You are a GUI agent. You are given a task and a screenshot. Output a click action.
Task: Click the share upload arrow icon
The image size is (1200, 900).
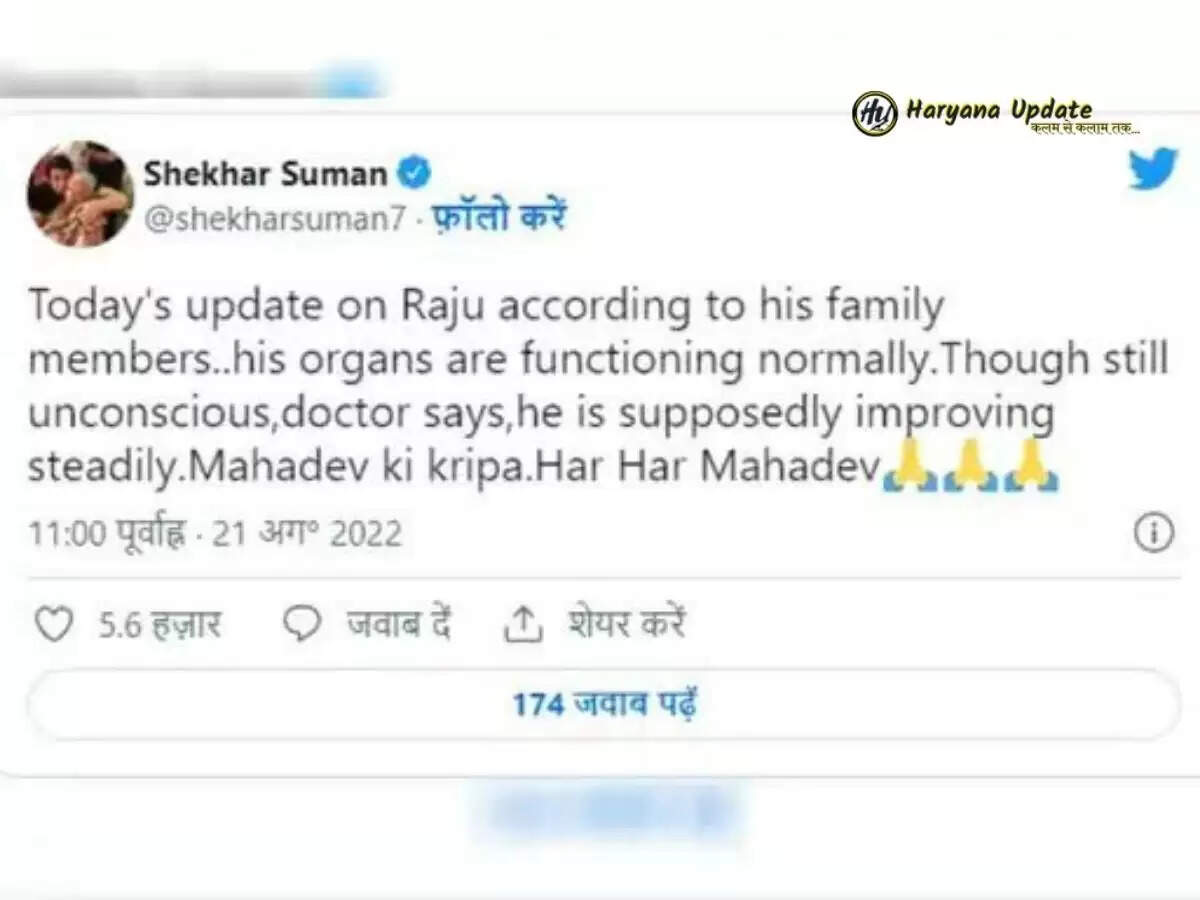pyautogui.click(x=522, y=625)
